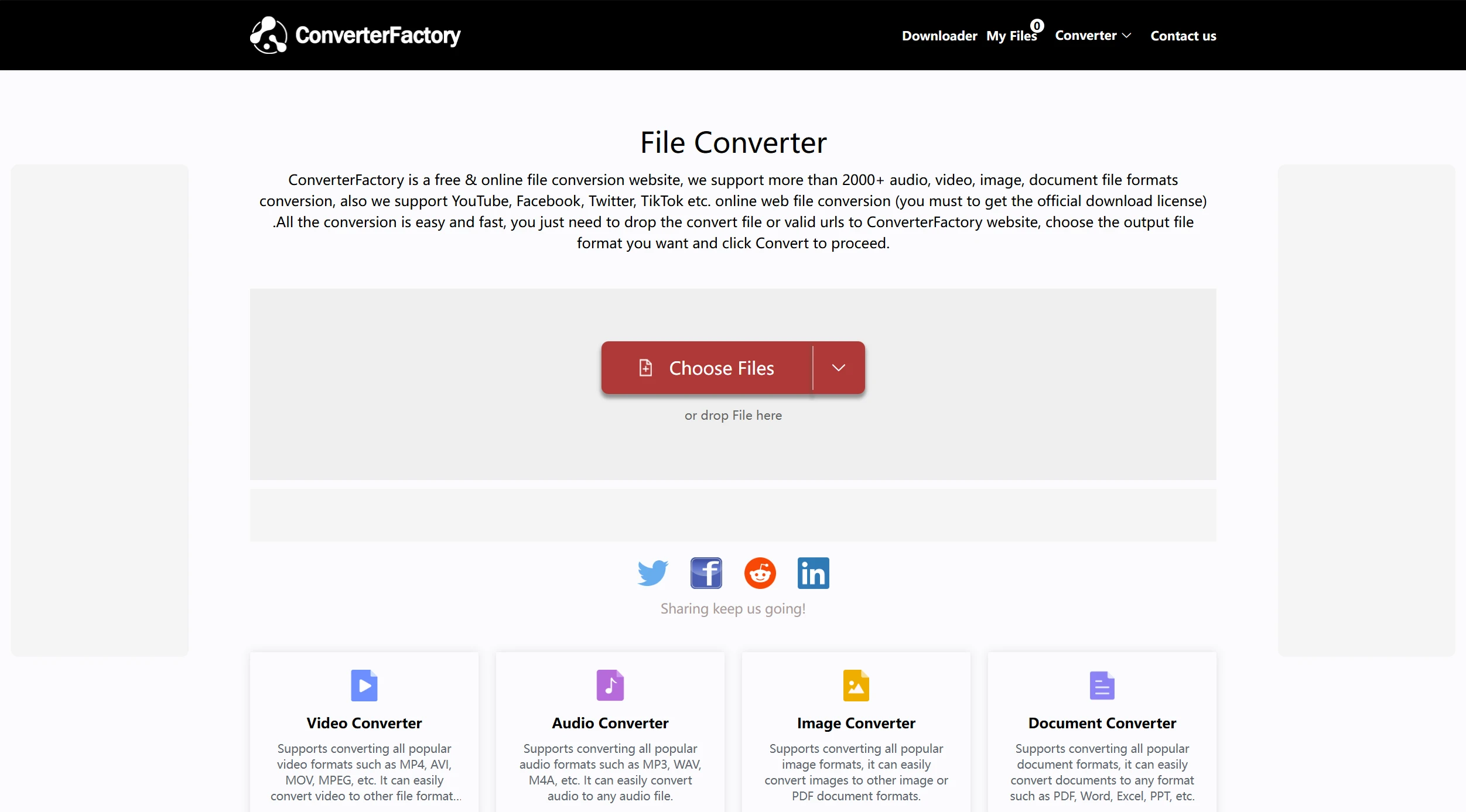Viewport: 1466px width, 812px height.
Task: Open the Choose Files source dropdown arrow
Action: (839, 368)
